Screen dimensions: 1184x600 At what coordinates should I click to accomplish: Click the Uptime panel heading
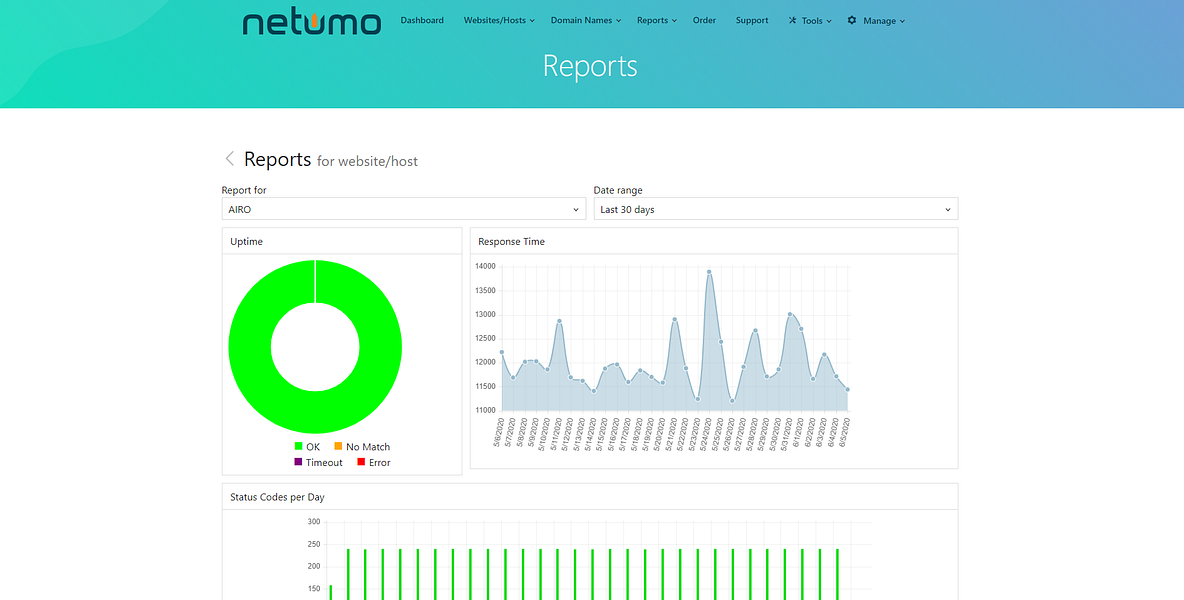point(246,242)
